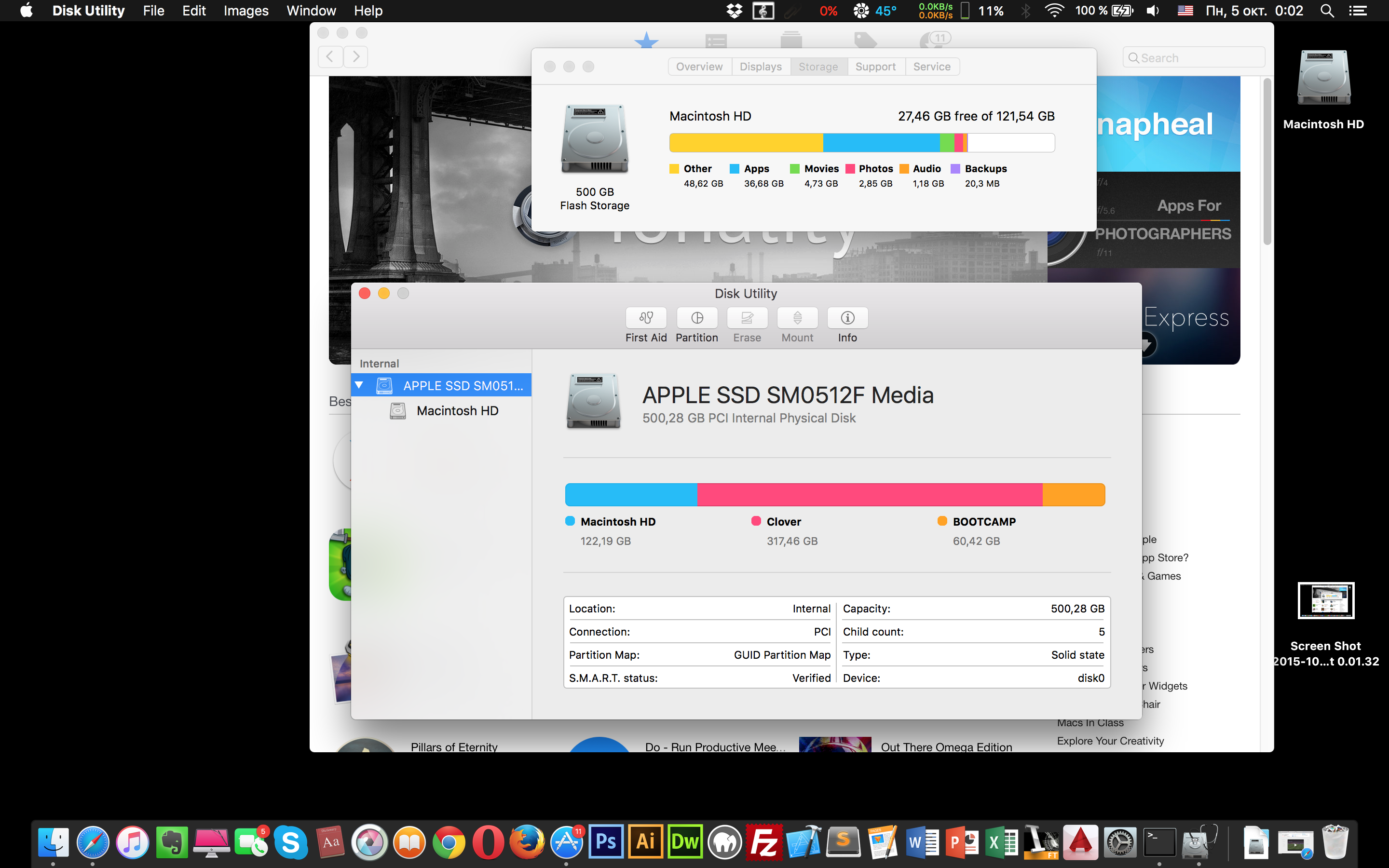Switch to the Overview tab
The height and width of the screenshot is (868, 1389).
point(699,67)
